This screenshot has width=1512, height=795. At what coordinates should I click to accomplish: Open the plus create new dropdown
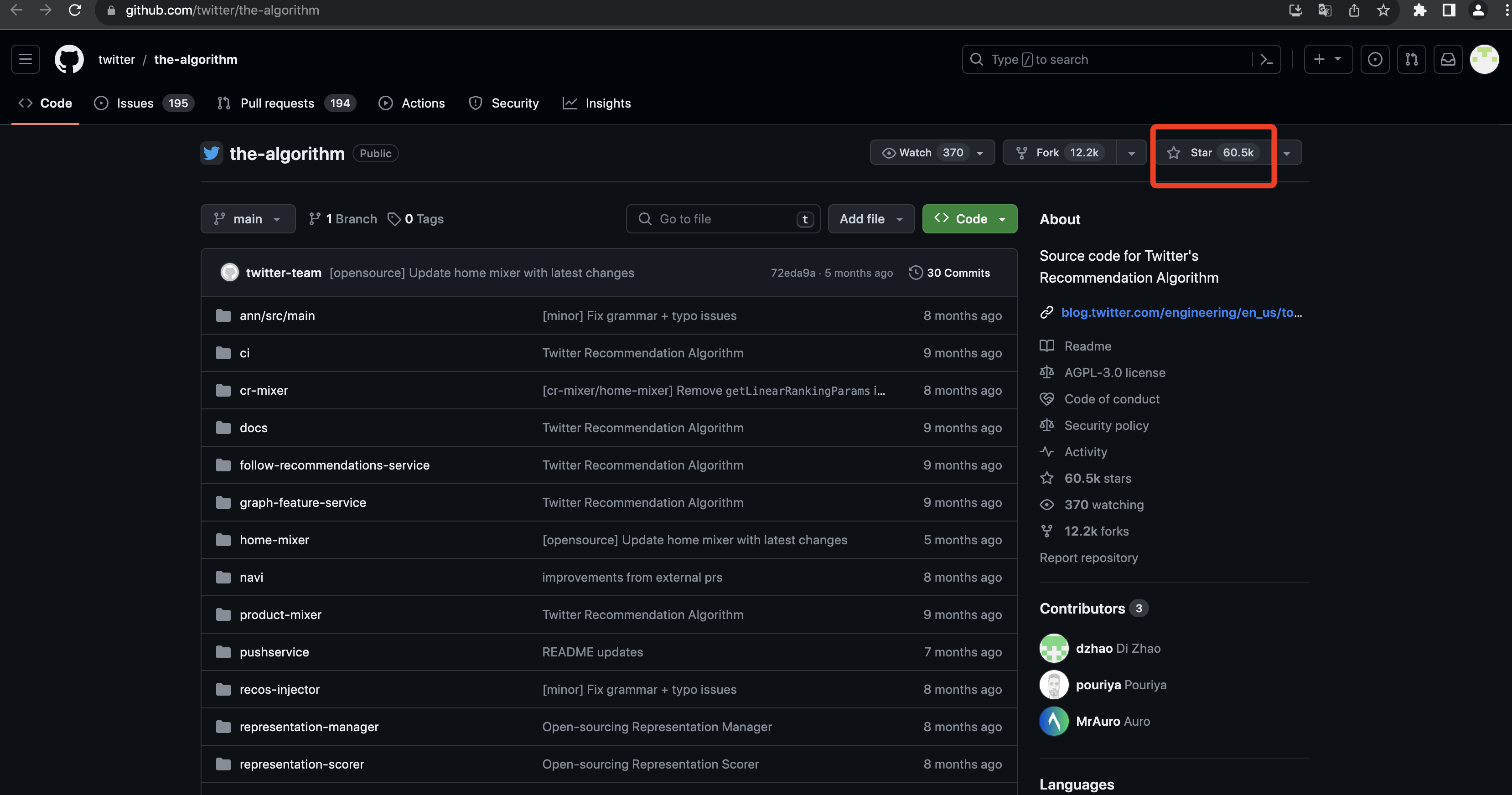(1328, 59)
